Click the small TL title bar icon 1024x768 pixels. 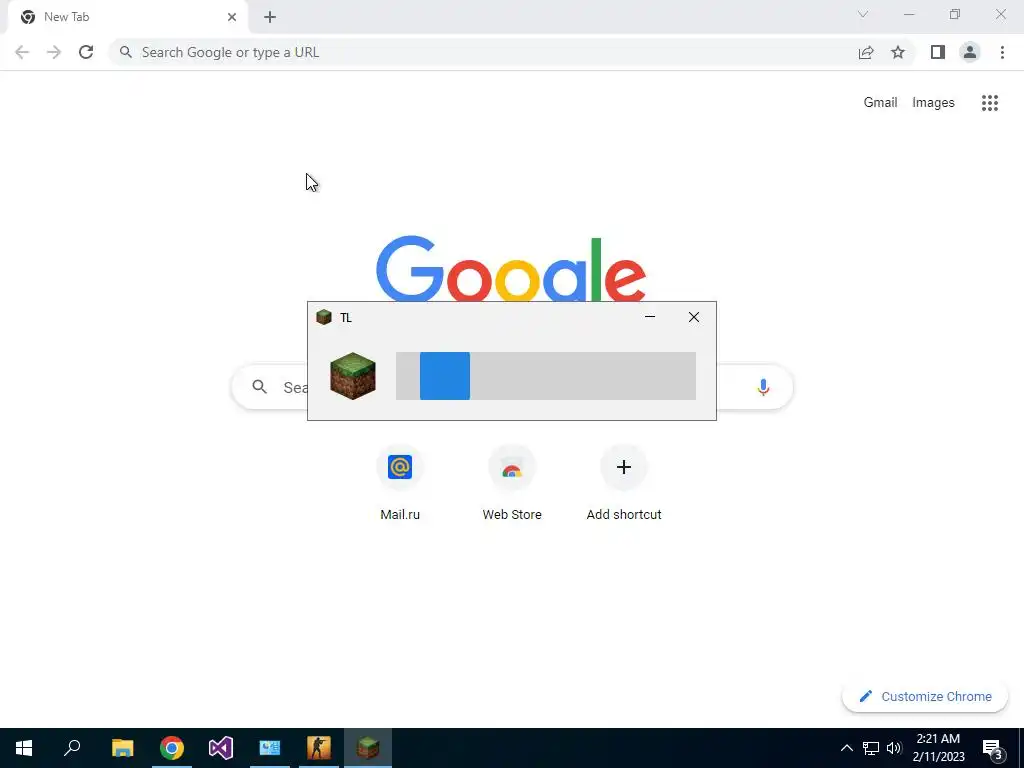click(324, 317)
